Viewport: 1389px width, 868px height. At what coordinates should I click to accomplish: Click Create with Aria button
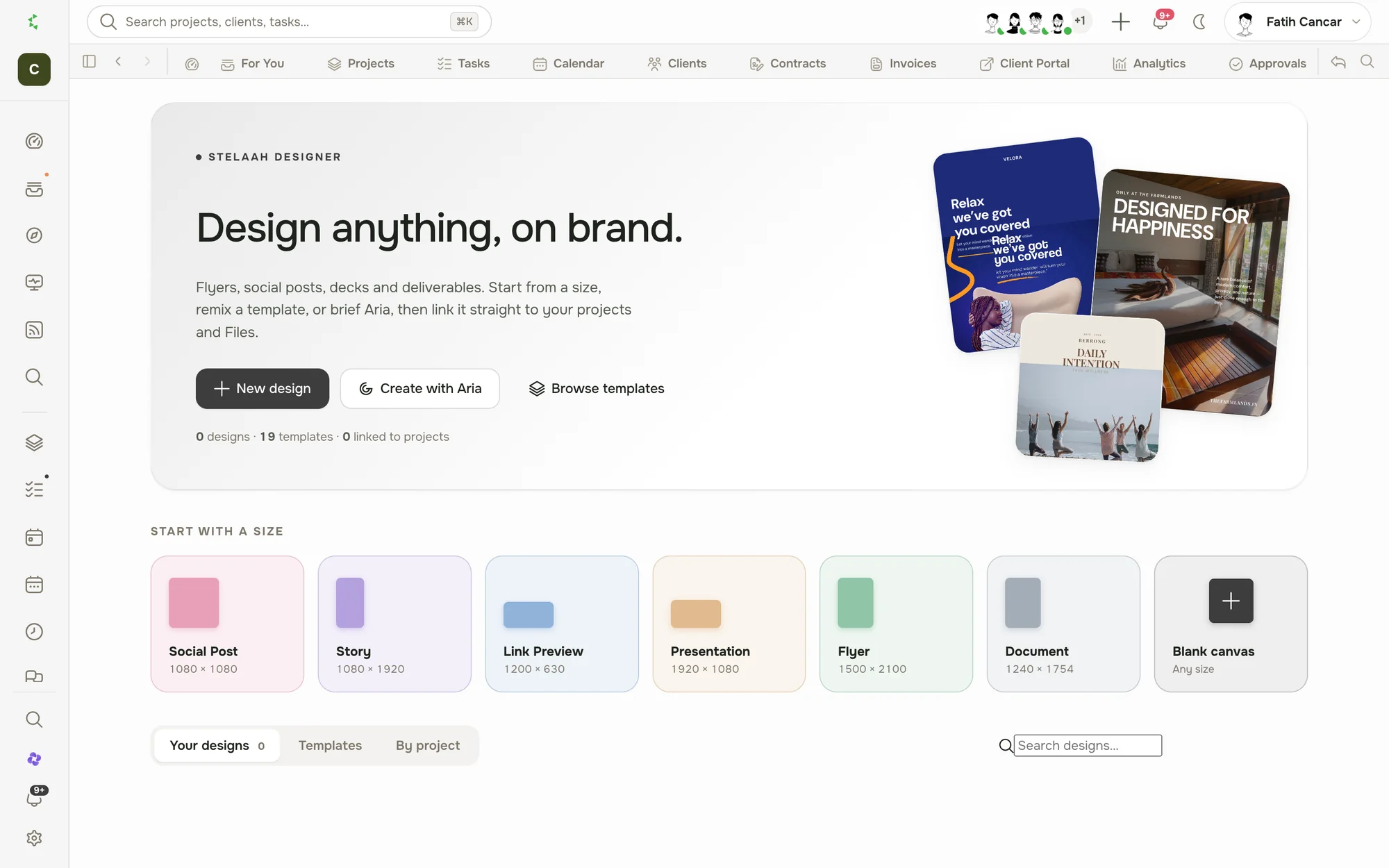pos(420,388)
